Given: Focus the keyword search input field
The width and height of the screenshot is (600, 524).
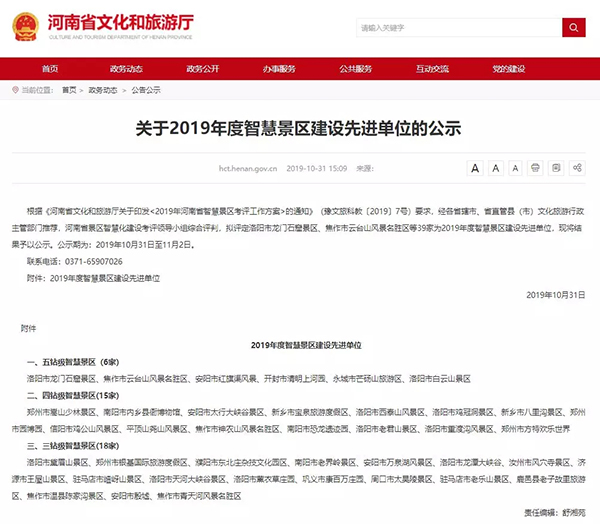Looking at the screenshot, I should pos(459,28).
